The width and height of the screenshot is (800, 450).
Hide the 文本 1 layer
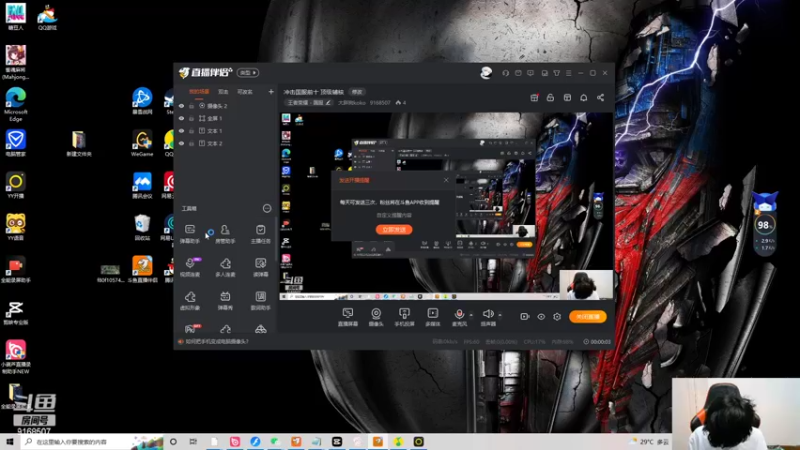point(181,131)
